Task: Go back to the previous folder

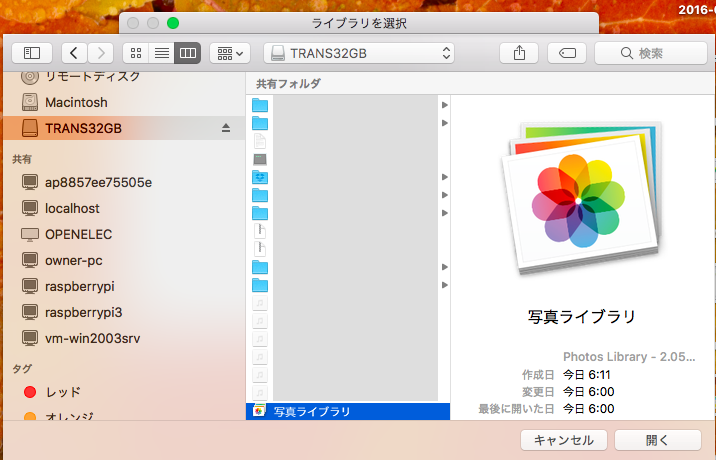Action: click(x=74, y=53)
